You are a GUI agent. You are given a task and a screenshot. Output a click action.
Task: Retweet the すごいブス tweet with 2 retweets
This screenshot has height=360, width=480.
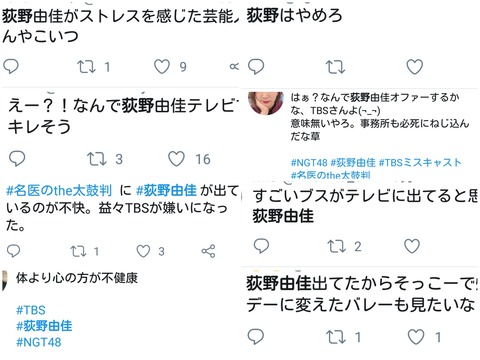(x=337, y=246)
